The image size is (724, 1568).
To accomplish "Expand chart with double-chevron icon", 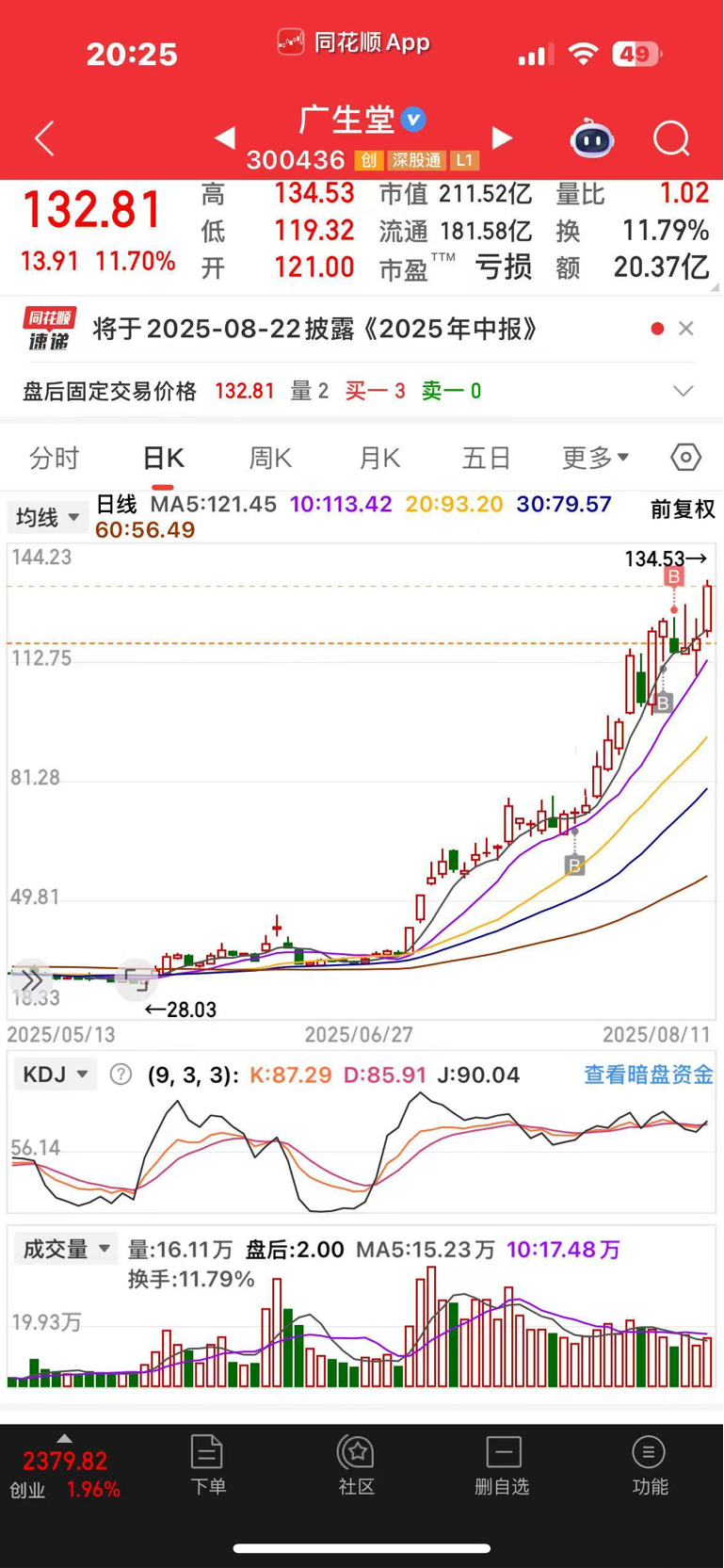I will pyautogui.click(x=31, y=980).
